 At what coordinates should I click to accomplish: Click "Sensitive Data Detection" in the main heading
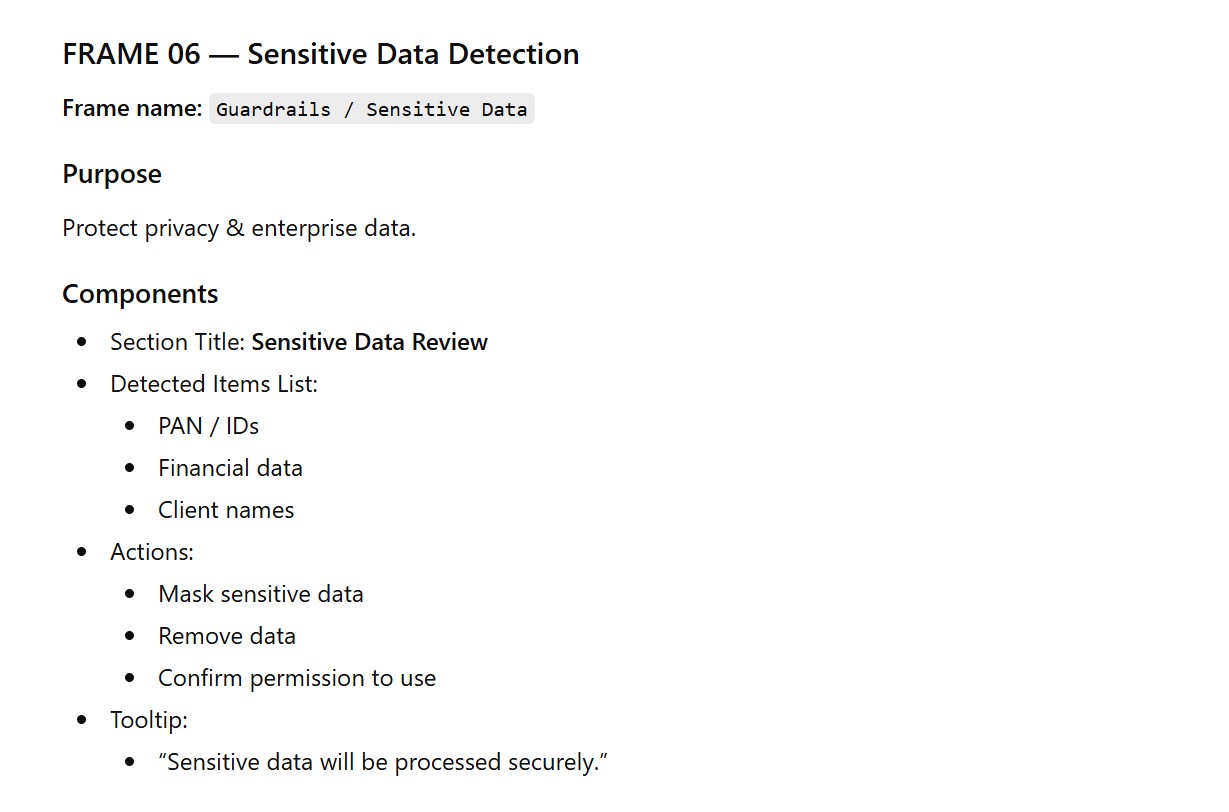[x=413, y=54]
